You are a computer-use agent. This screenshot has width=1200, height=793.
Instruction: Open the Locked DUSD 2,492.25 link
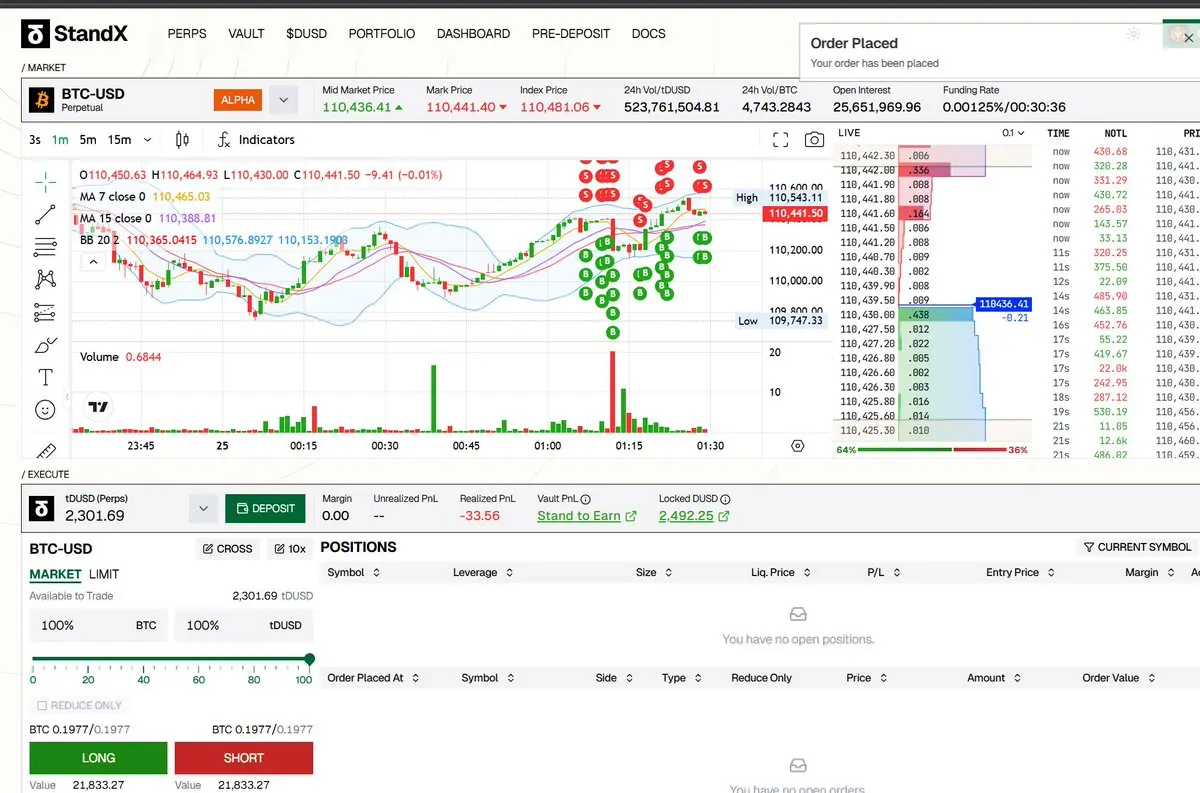tap(694, 516)
